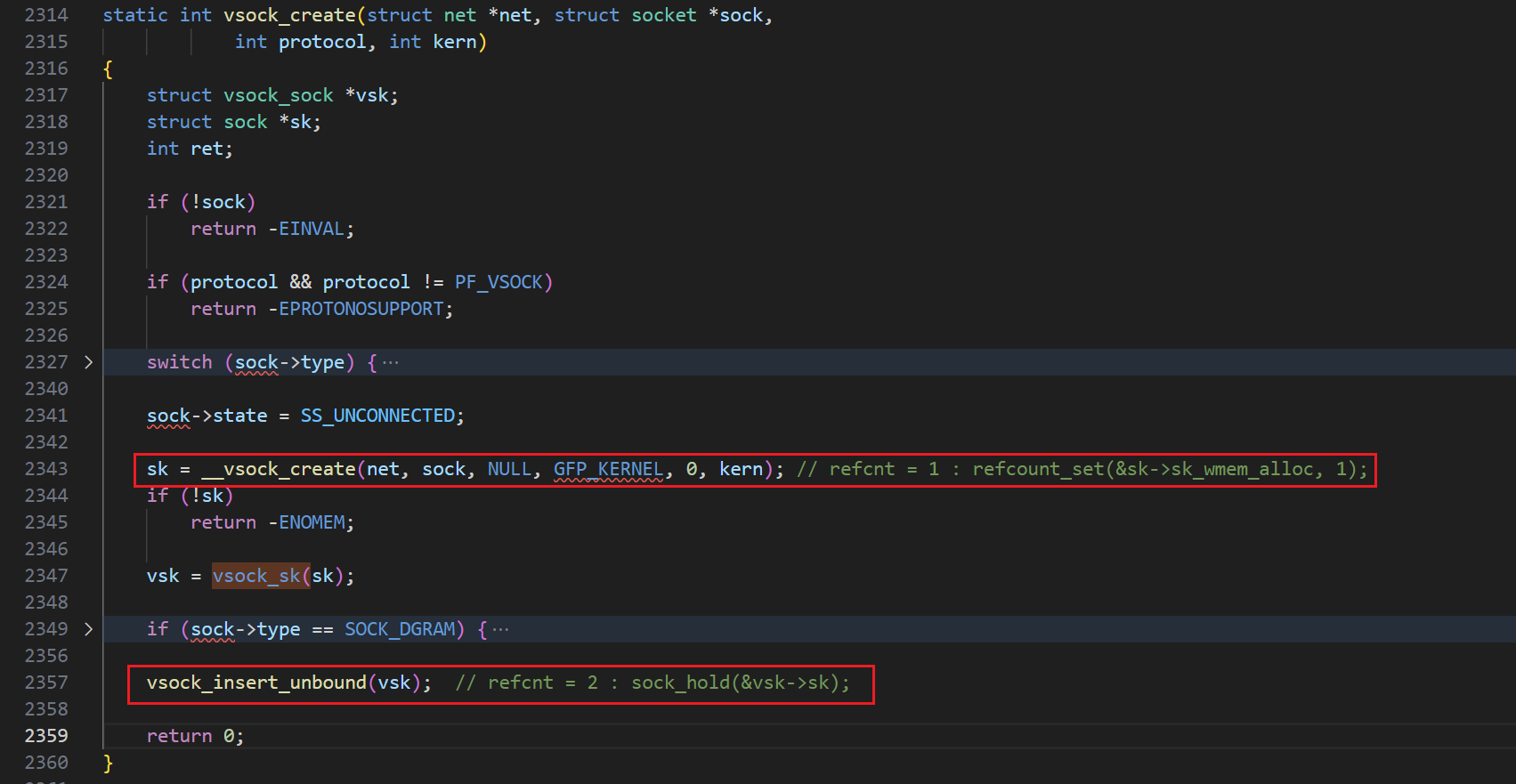Place cursor on SS_UNCONNECTED constant

point(377,416)
